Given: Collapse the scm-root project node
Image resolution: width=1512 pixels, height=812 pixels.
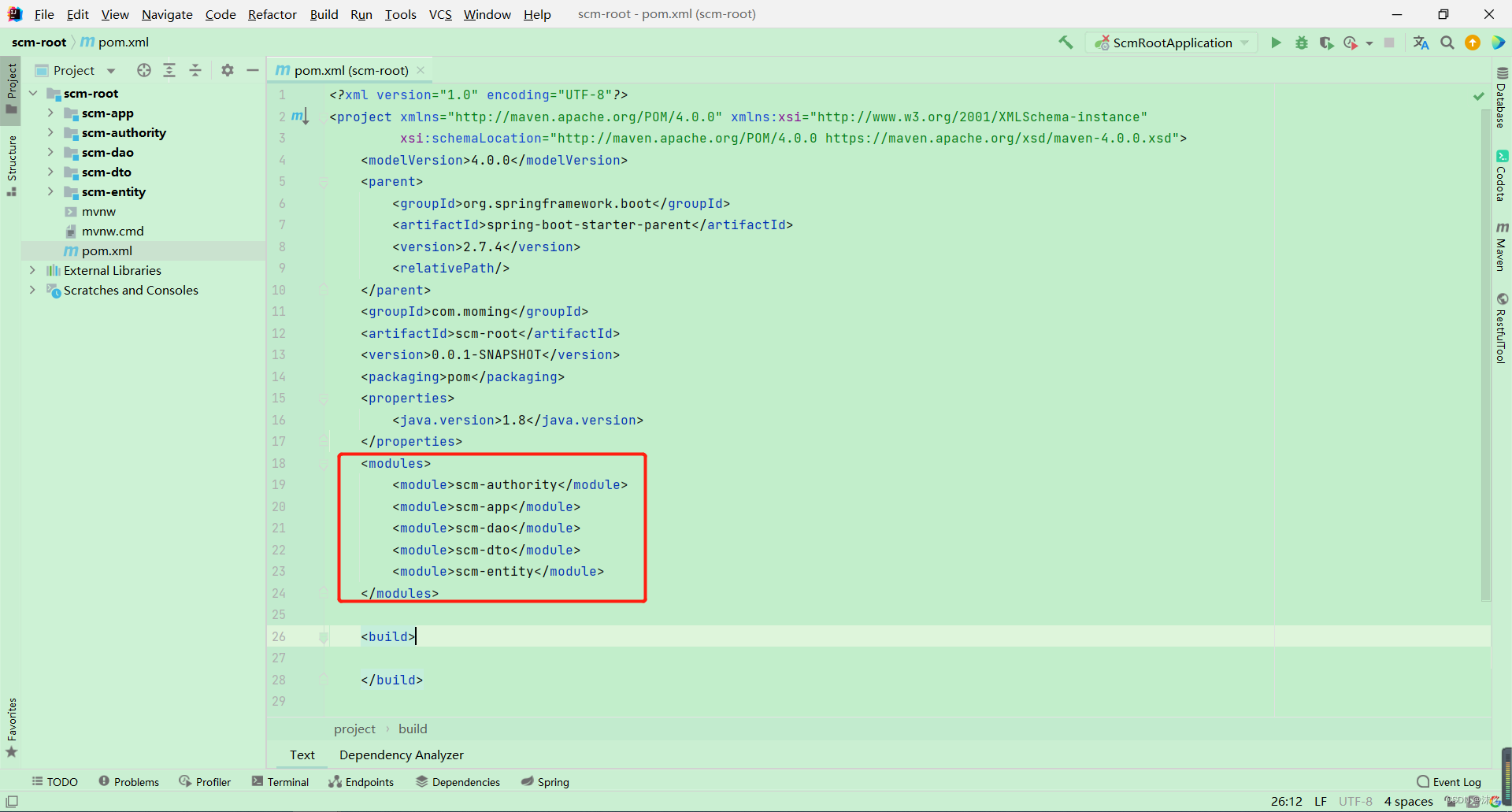Looking at the screenshot, I should point(33,93).
